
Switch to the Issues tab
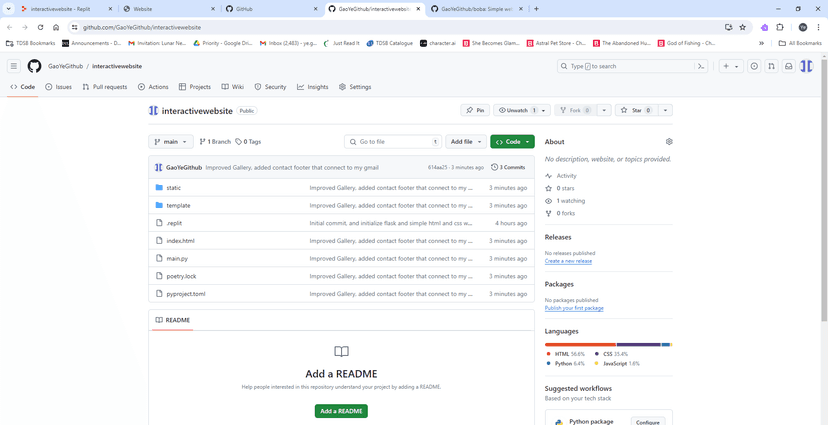tap(58, 87)
